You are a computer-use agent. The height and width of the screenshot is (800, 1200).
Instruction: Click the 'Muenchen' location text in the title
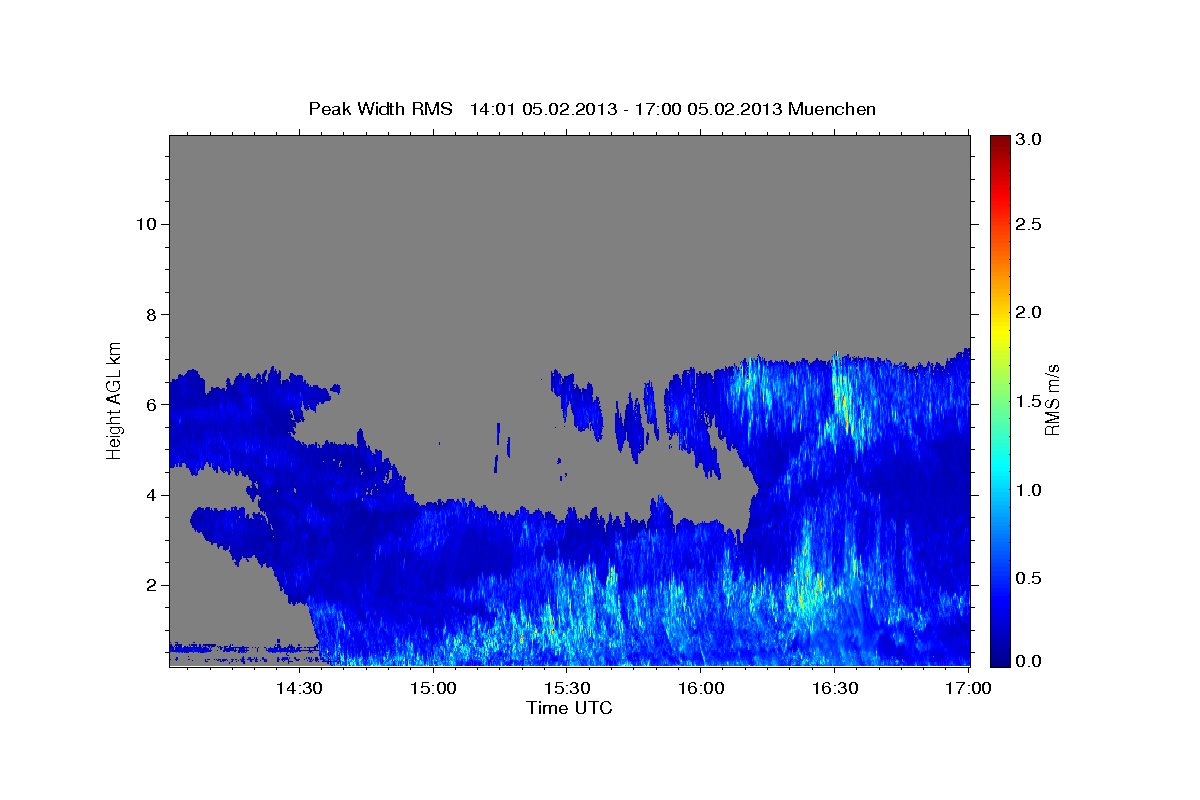click(832, 109)
